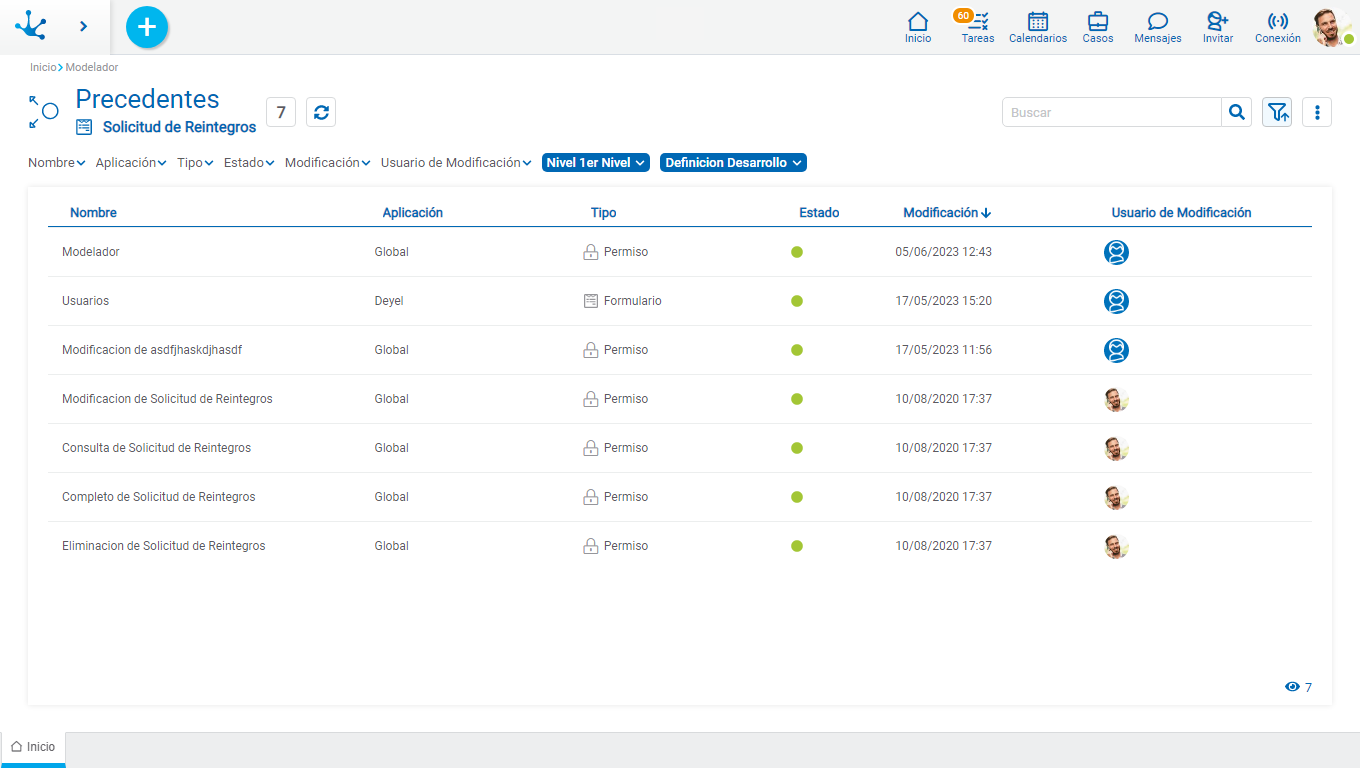This screenshot has height=768, width=1360.
Task: Click the result count 7 badge
Action: tap(281, 112)
